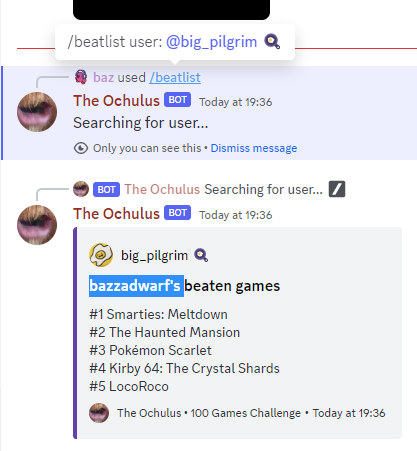This screenshot has width=417, height=451.
Task: Click magnifier emoji in the beatlist tooltip
Action: (272, 42)
